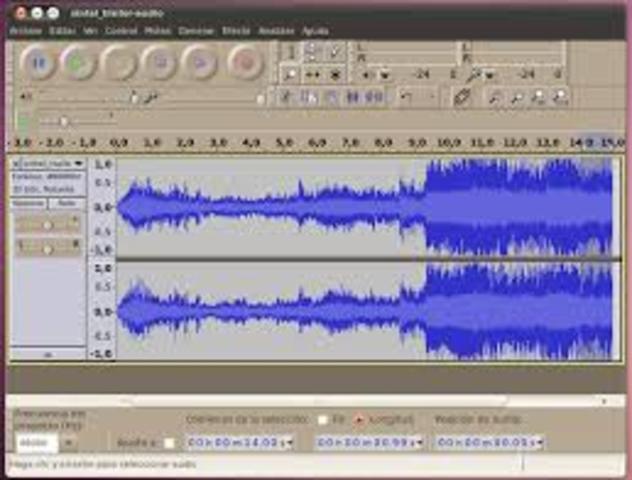632x480 pixels.
Task: Click the Stop transport button
Action: point(118,62)
